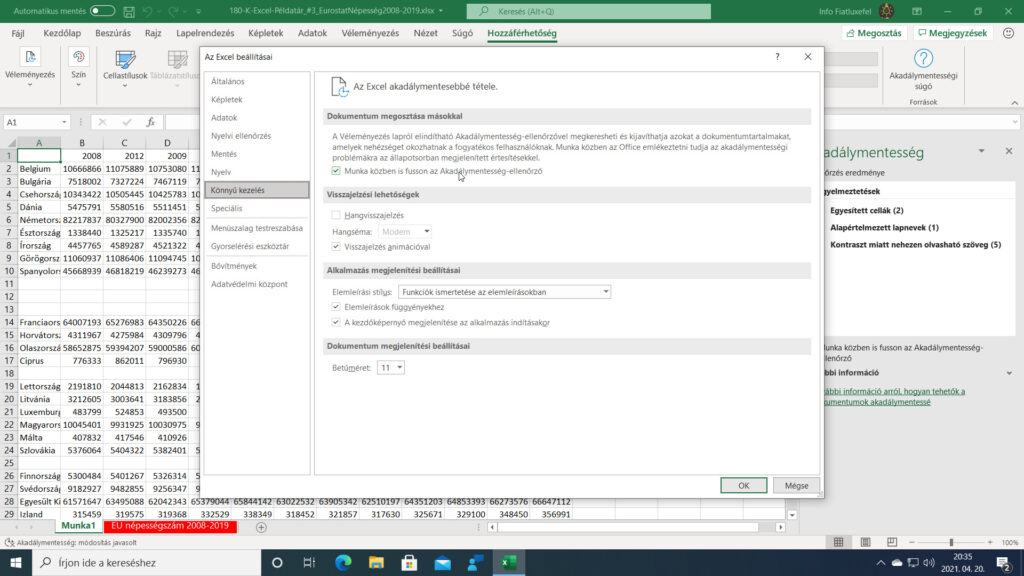Switch to the Munka1 sheet tab

point(78,526)
